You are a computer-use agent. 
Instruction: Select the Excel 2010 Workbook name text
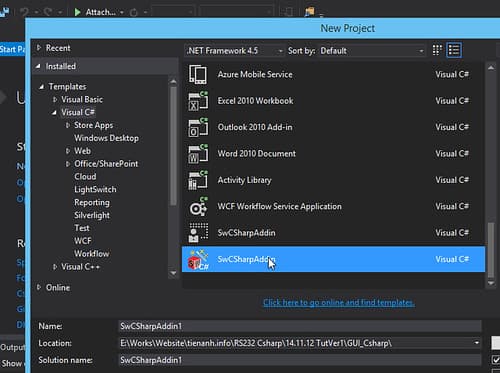[255, 101]
